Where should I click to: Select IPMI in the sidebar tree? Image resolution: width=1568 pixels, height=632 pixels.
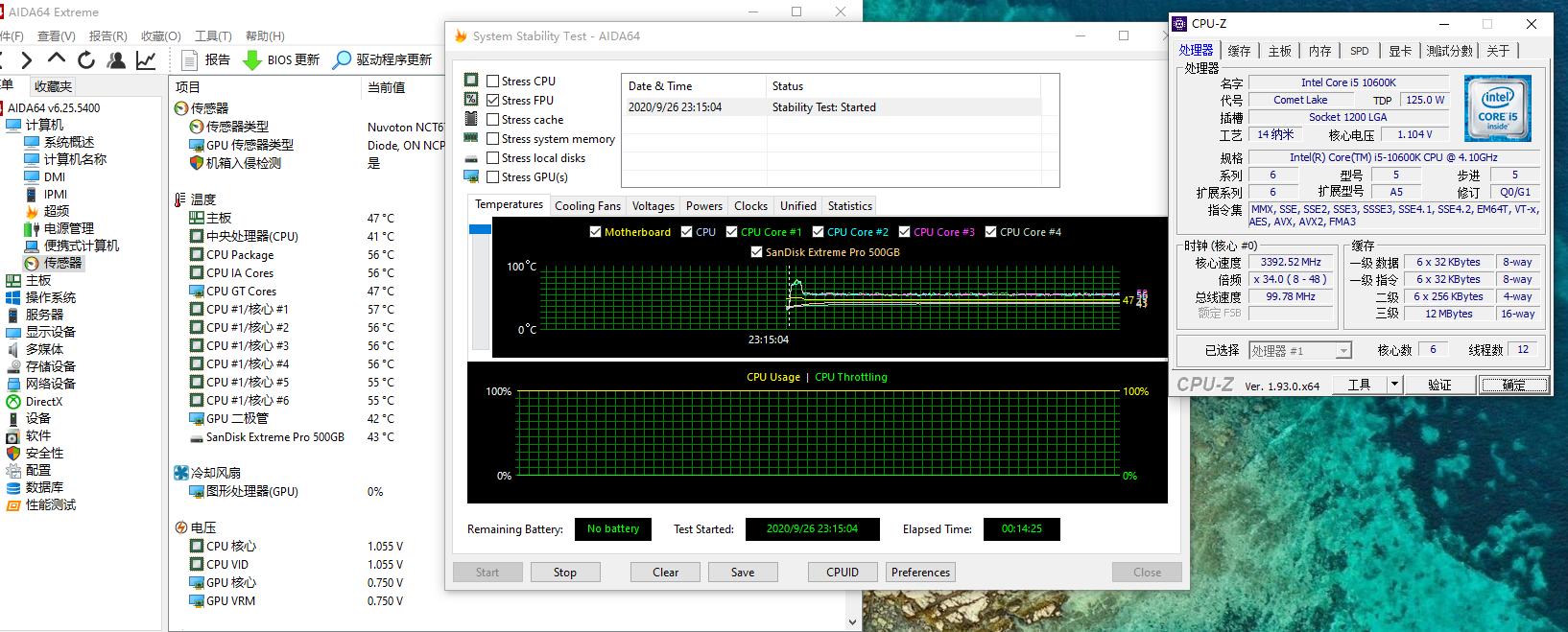coord(56,194)
